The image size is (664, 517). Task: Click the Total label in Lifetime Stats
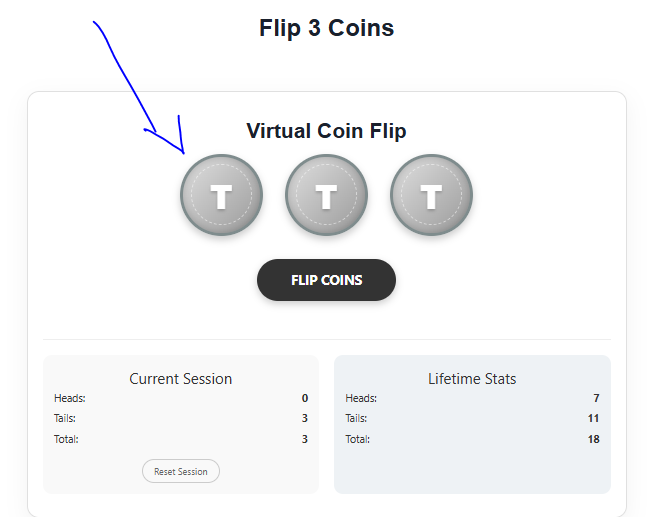357,439
